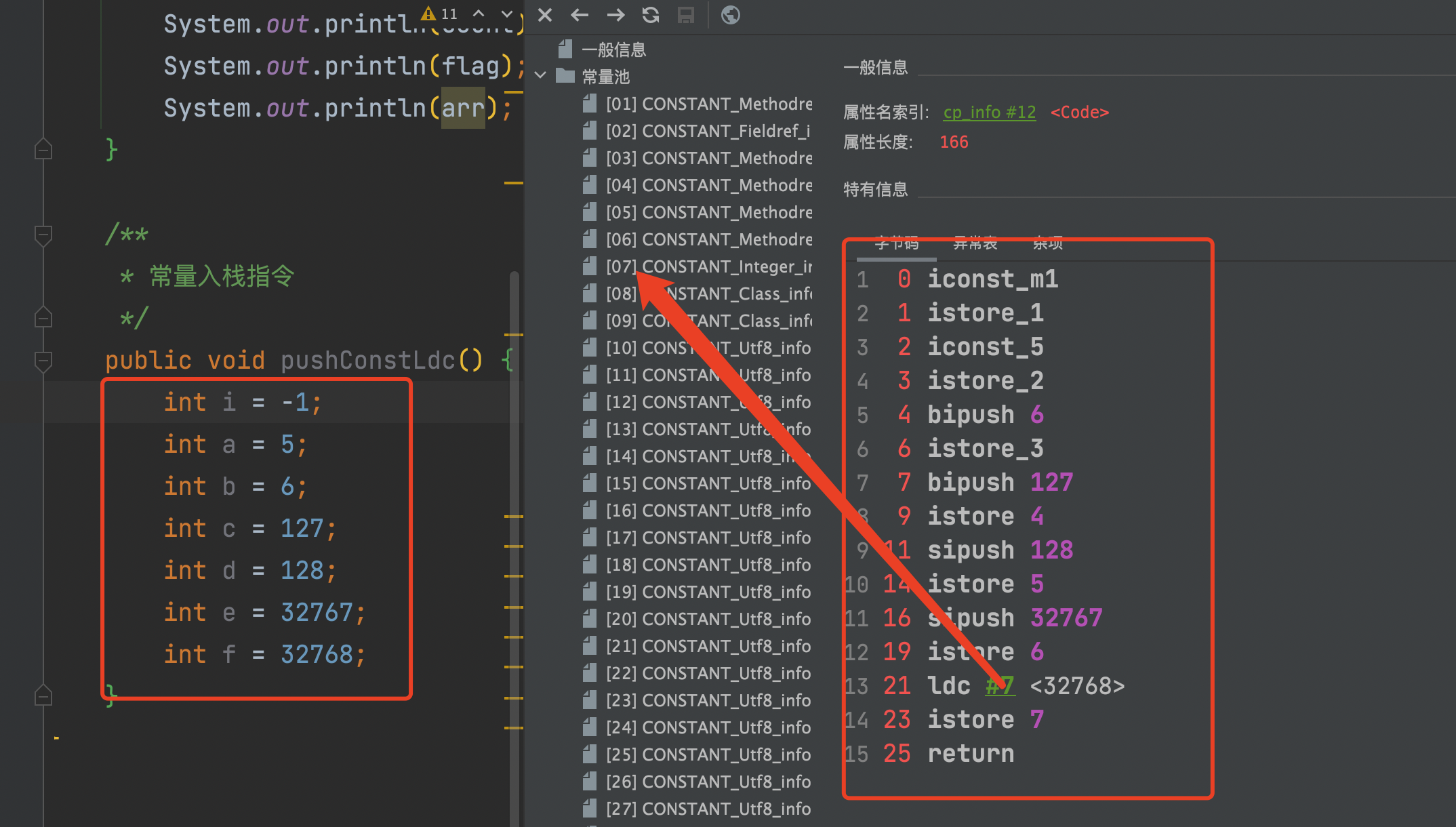Click the return bytecode line

click(971, 753)
